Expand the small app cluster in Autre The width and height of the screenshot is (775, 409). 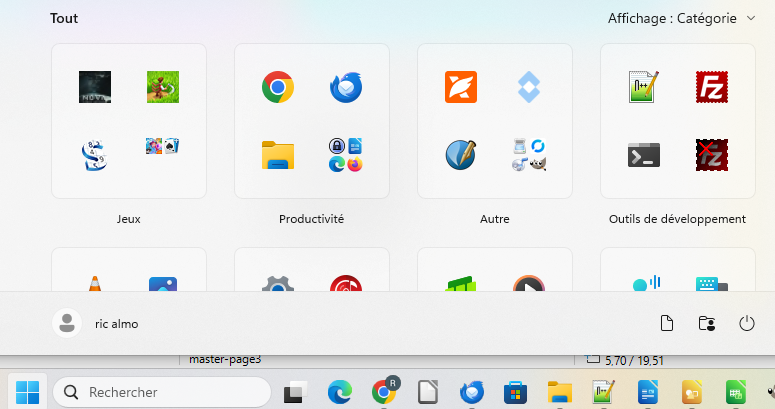click(529, 155)
